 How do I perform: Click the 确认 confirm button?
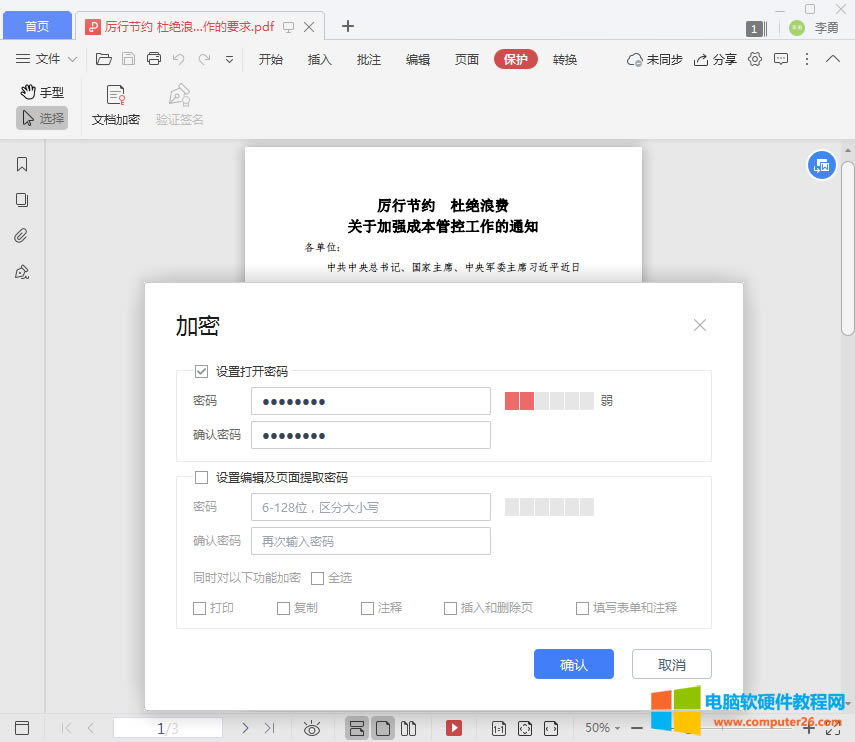coord(573,663)
